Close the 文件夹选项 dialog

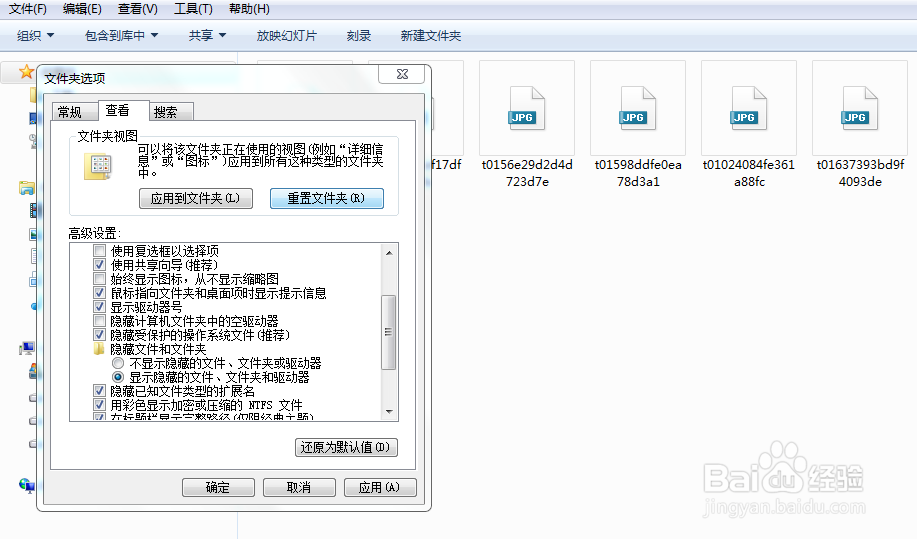click(x=402, y=74)
